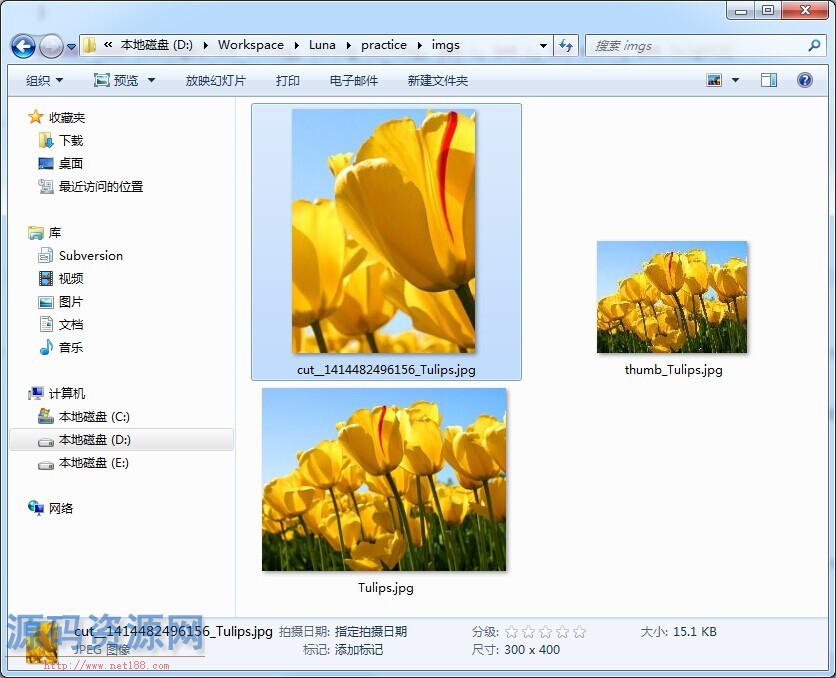Select Luna in address breadcrumb

[322, 45]
